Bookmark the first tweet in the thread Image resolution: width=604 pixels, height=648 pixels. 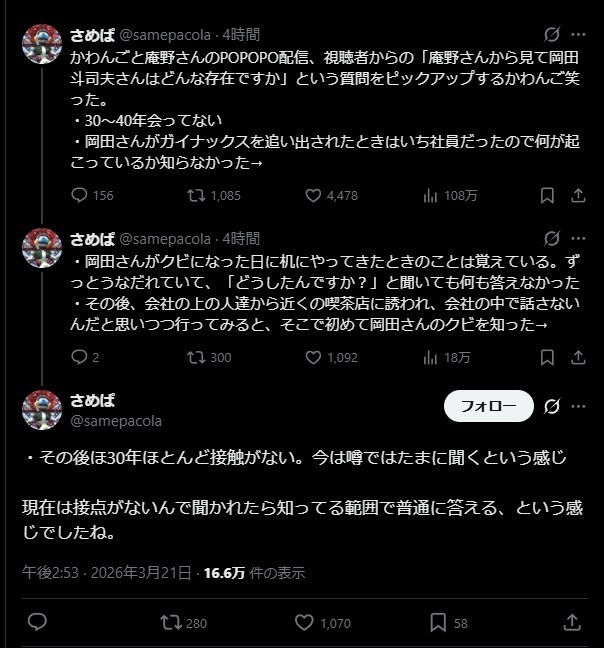(546, 195)
